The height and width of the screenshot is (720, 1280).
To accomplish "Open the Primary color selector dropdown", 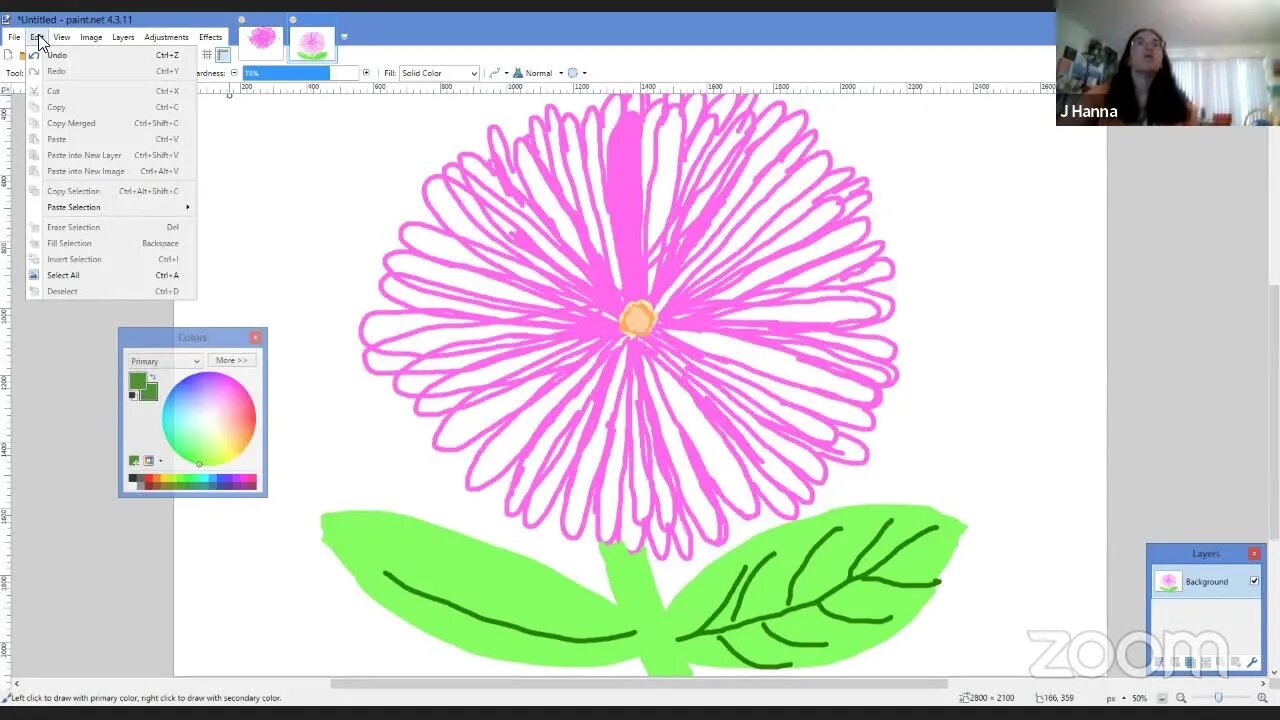I will (x=165, y=361).
